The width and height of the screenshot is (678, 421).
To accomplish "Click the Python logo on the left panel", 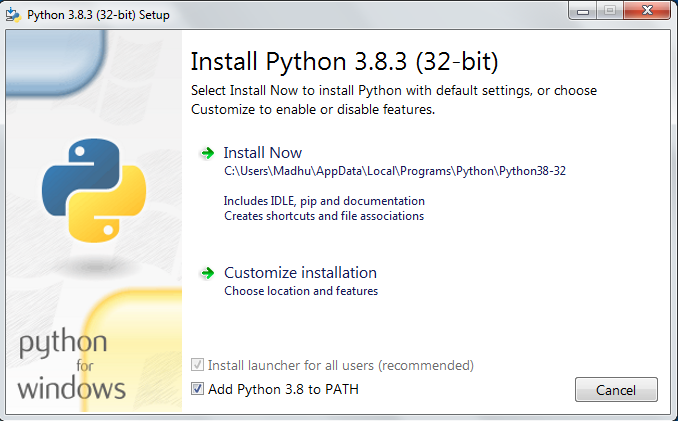I will coord(94,190).
